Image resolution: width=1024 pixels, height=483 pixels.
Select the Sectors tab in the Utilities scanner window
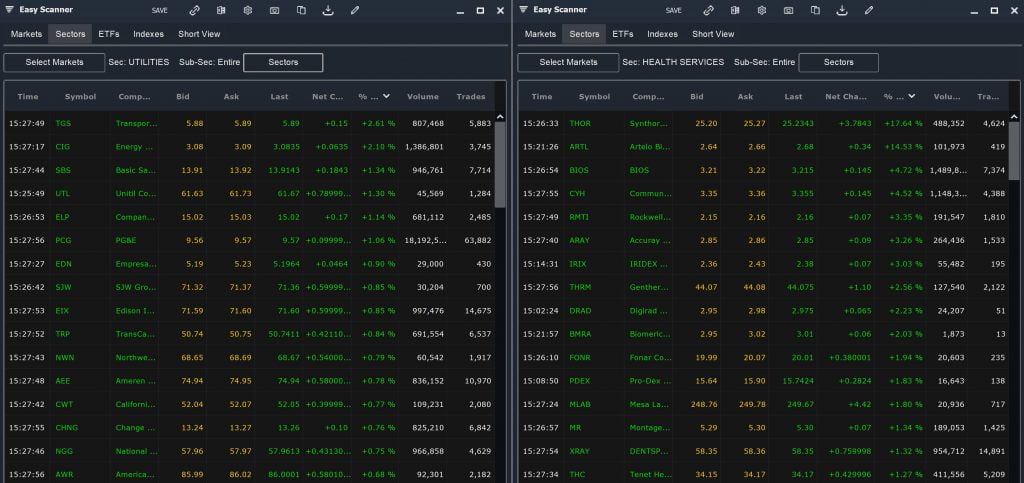pos(70,34)
